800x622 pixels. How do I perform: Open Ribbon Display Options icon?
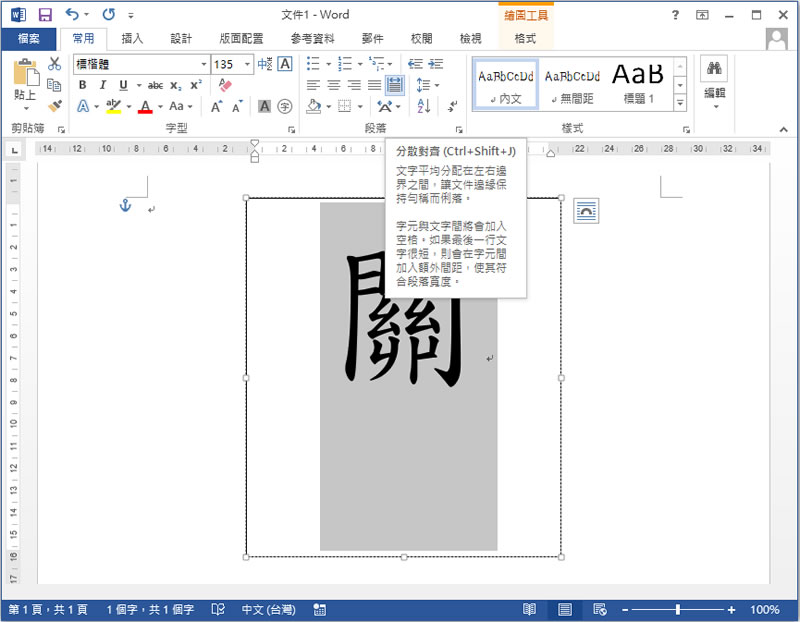tap(703, 15)
